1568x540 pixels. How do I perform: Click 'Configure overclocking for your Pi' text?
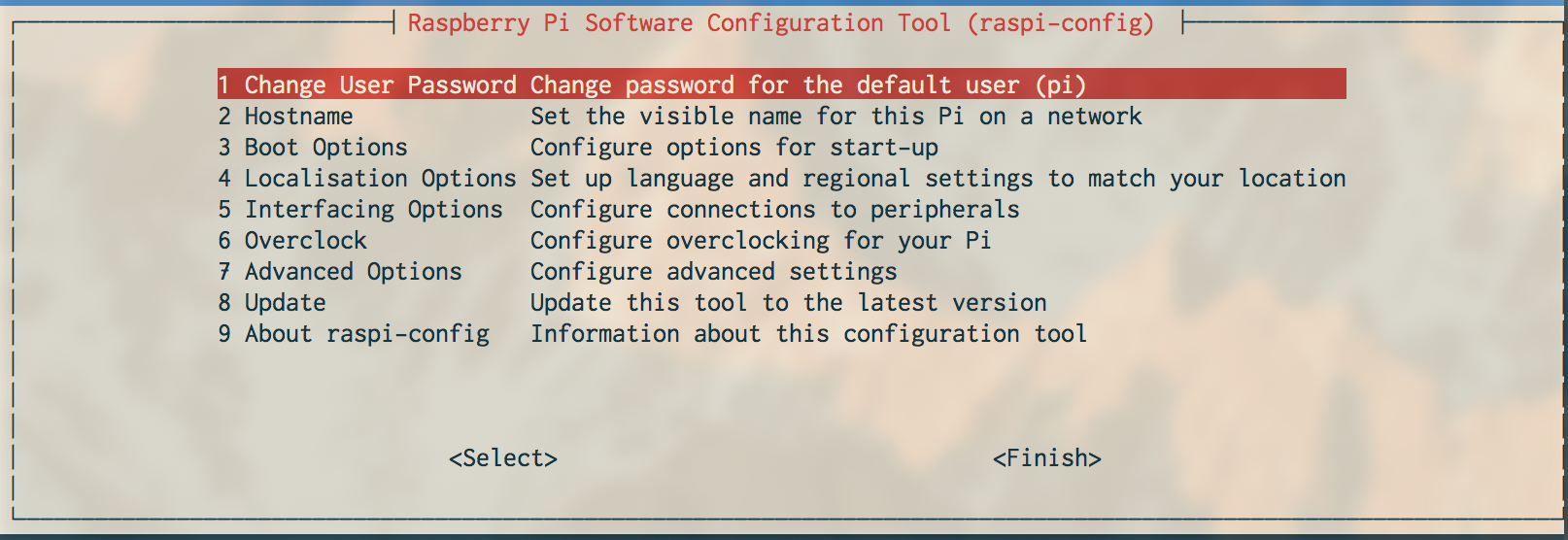[761, 241]
